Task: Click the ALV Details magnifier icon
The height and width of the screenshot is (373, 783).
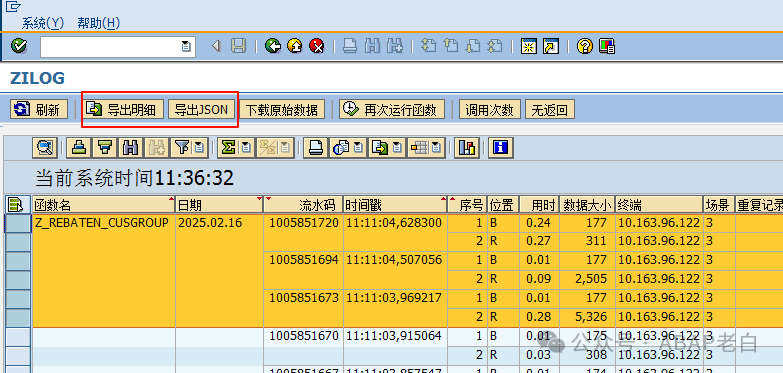Action: pos(45,148)
